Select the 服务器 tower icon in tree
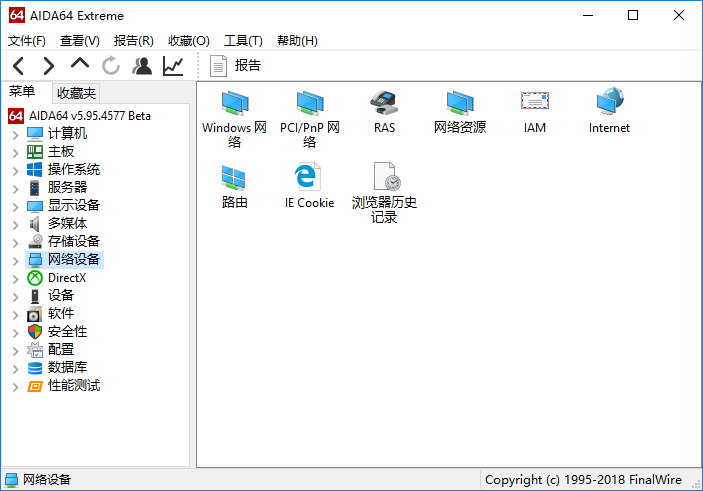This screenshot has height=491, width=703. tap(35, 188)
